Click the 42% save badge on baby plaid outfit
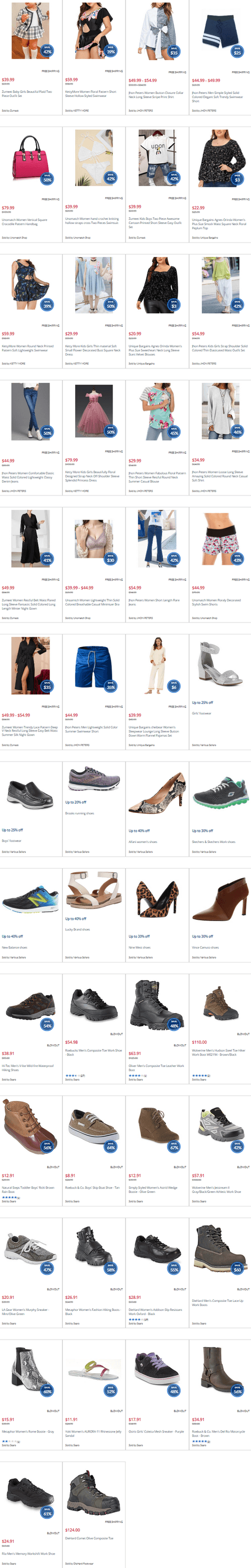Screen dimensions: 251x1568 (47, 51)
